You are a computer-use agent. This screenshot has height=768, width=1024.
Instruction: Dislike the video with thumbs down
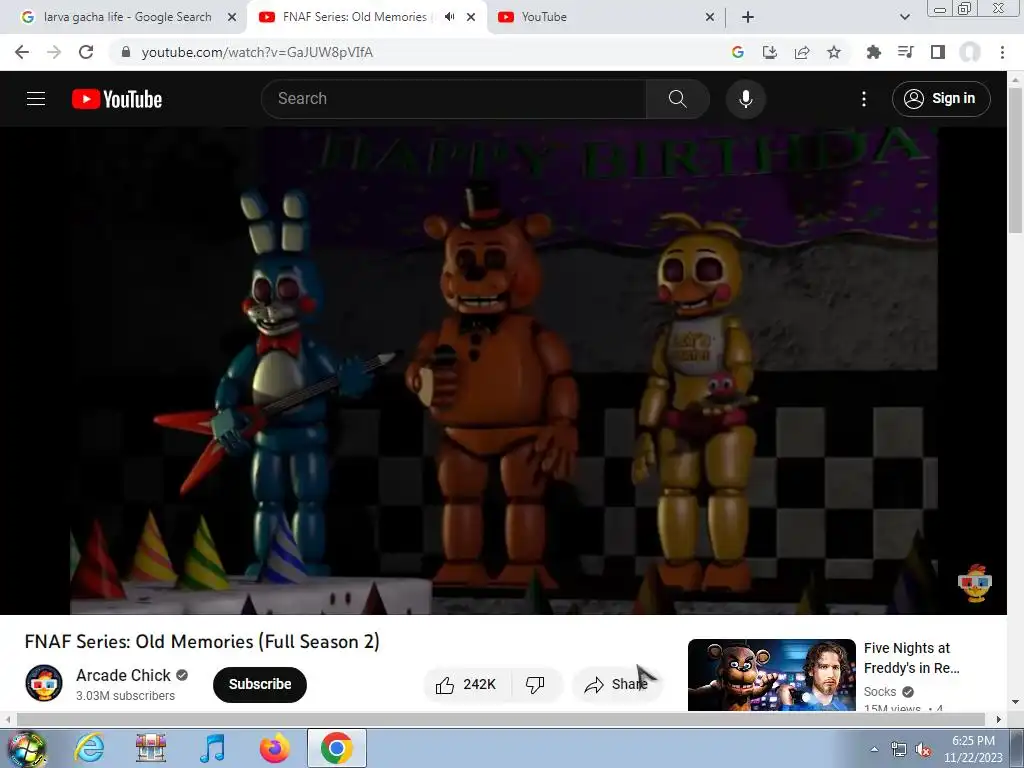coord(536,684)
